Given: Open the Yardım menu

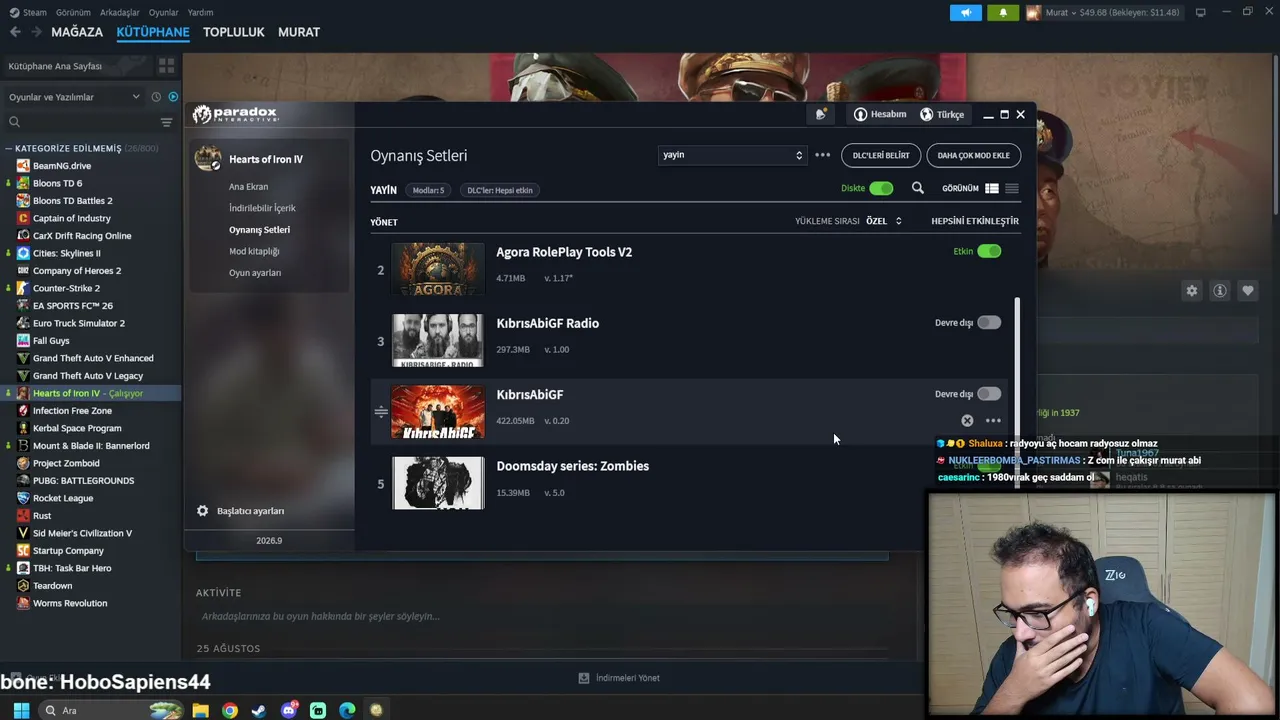Looking at the screenshot, I should click(x=200, y=13).
